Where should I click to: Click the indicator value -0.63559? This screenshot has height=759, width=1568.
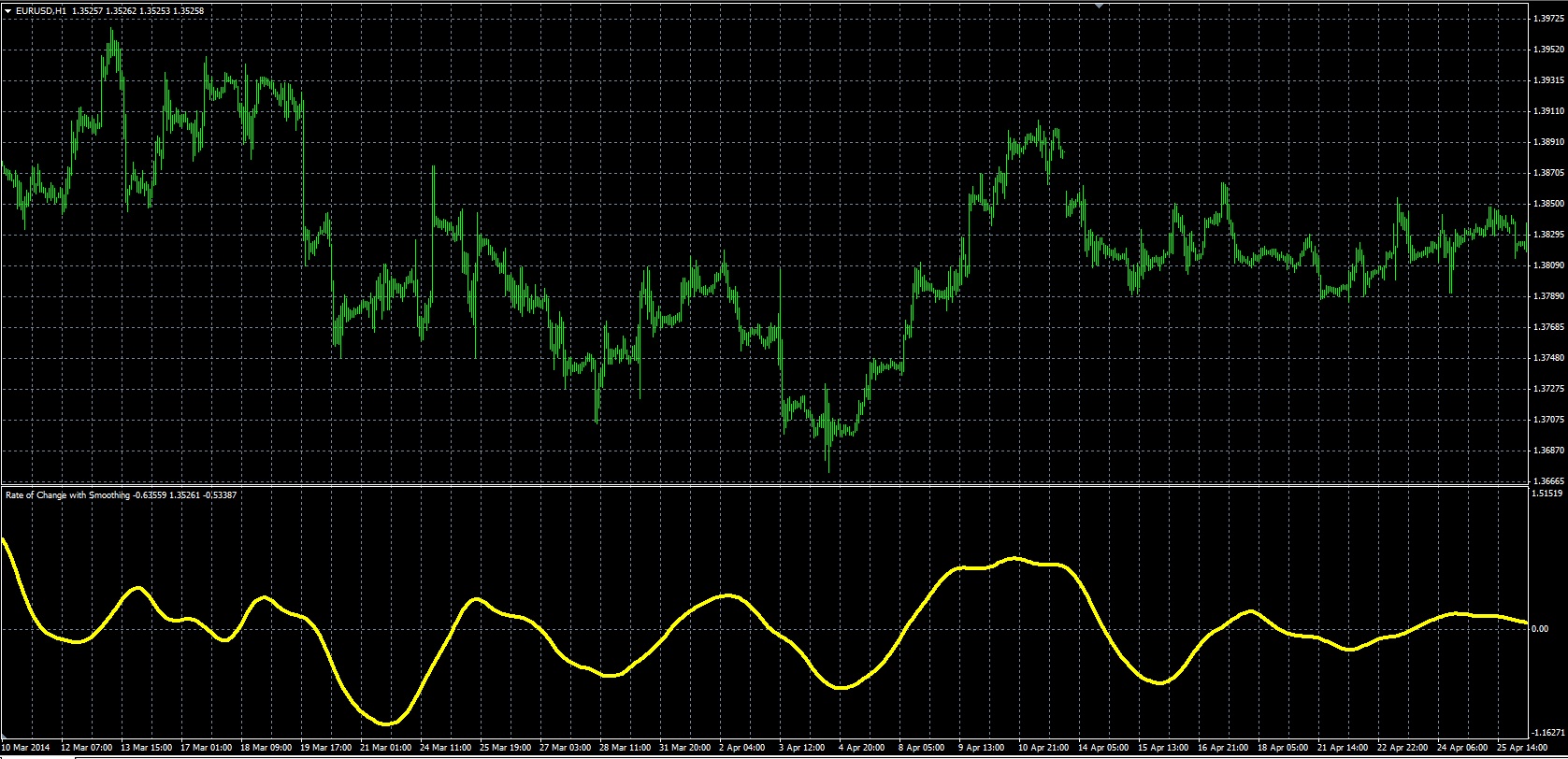point(150,494)
